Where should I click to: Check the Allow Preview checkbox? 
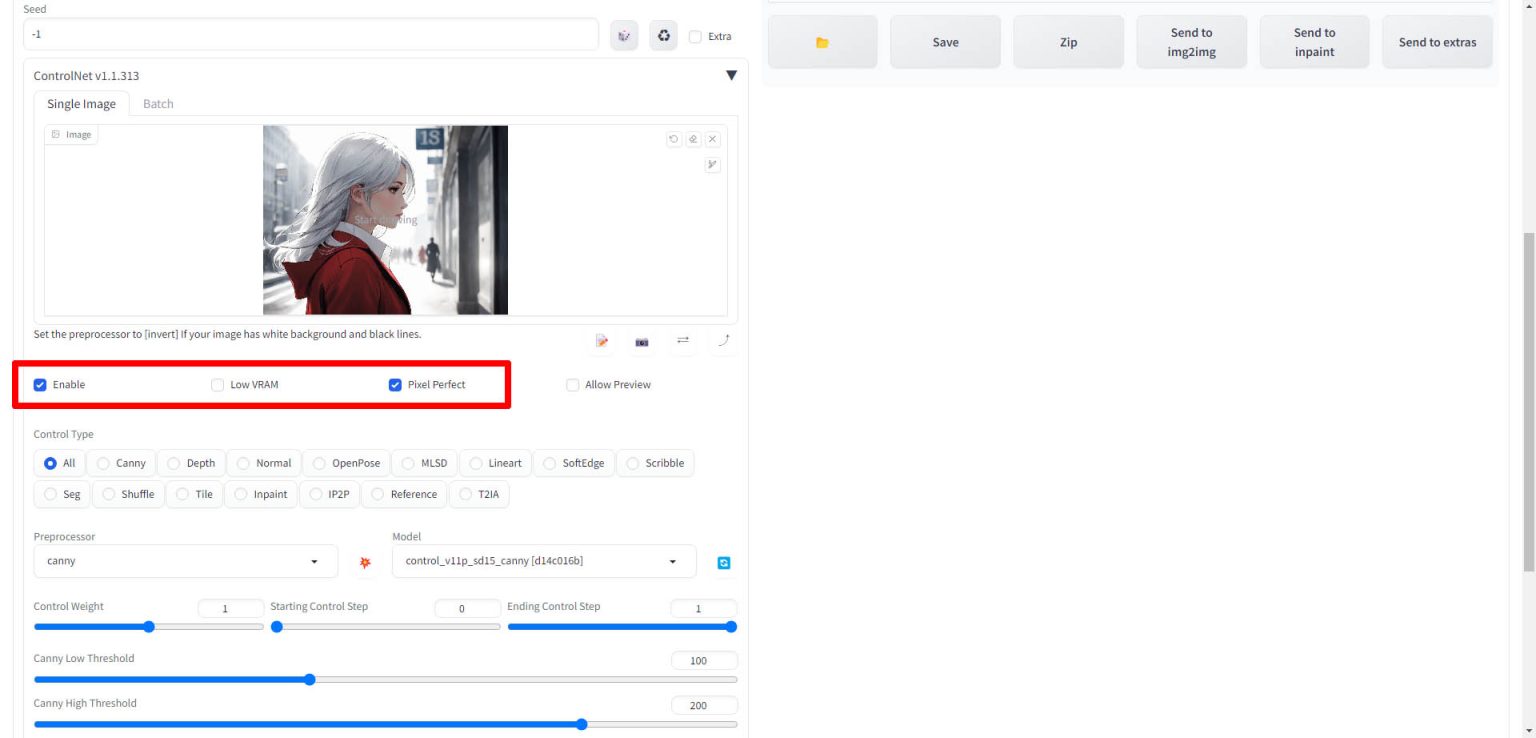(573, 385)
